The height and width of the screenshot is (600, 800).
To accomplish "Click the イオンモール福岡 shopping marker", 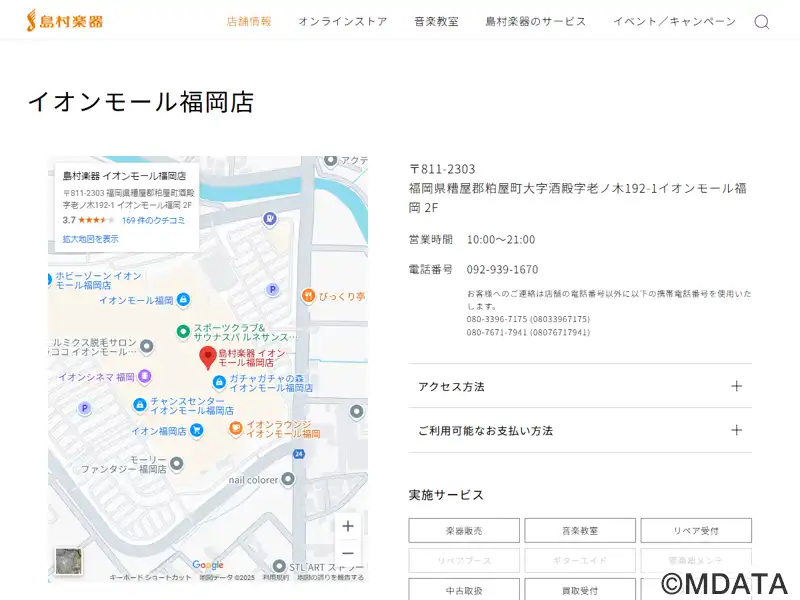I will [x=184, y=300].
